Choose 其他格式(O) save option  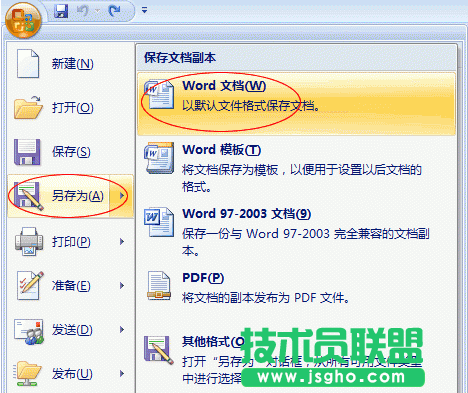[296, 360]
